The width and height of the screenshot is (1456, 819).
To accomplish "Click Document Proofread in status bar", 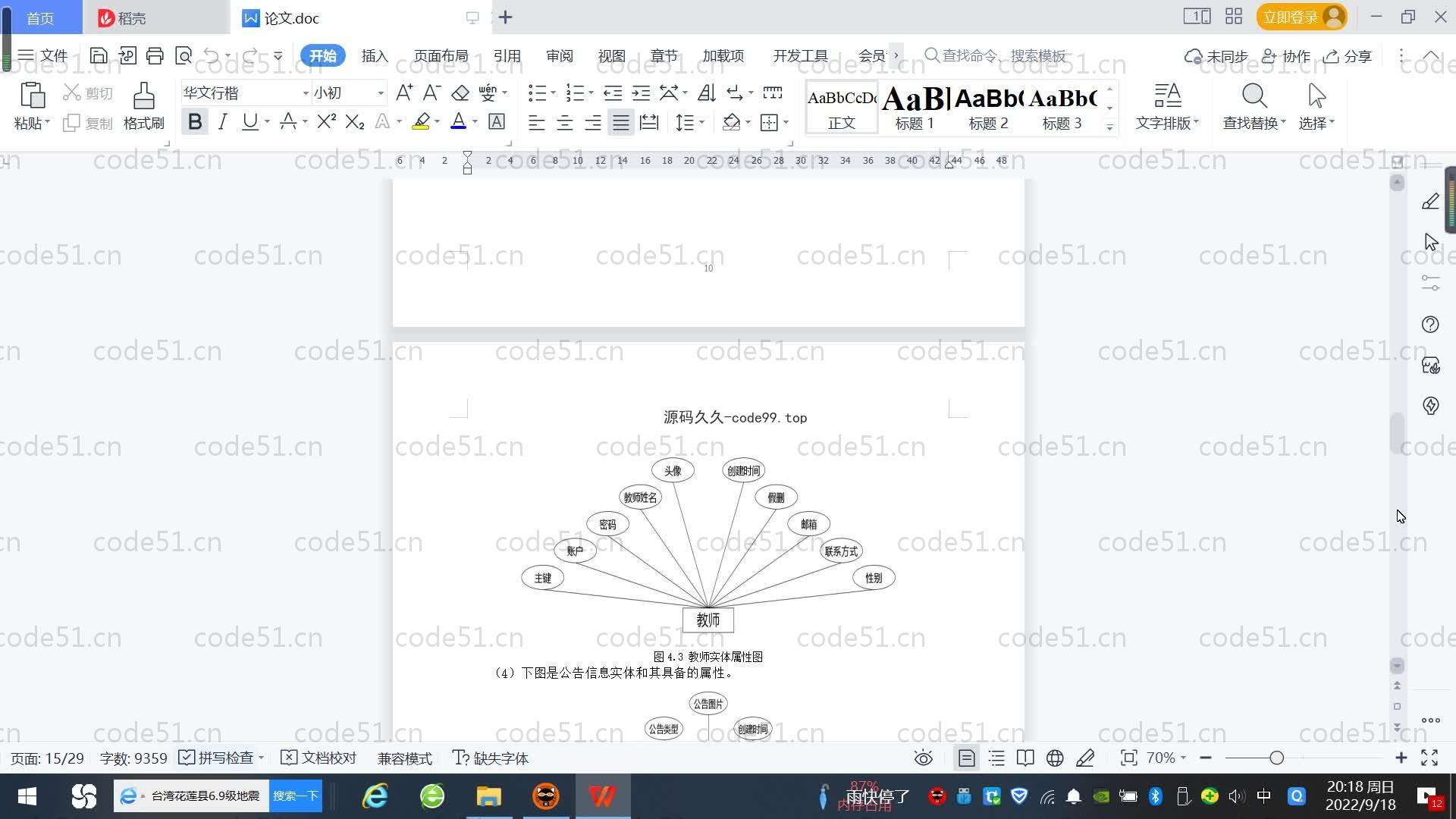I will (318, 758).
